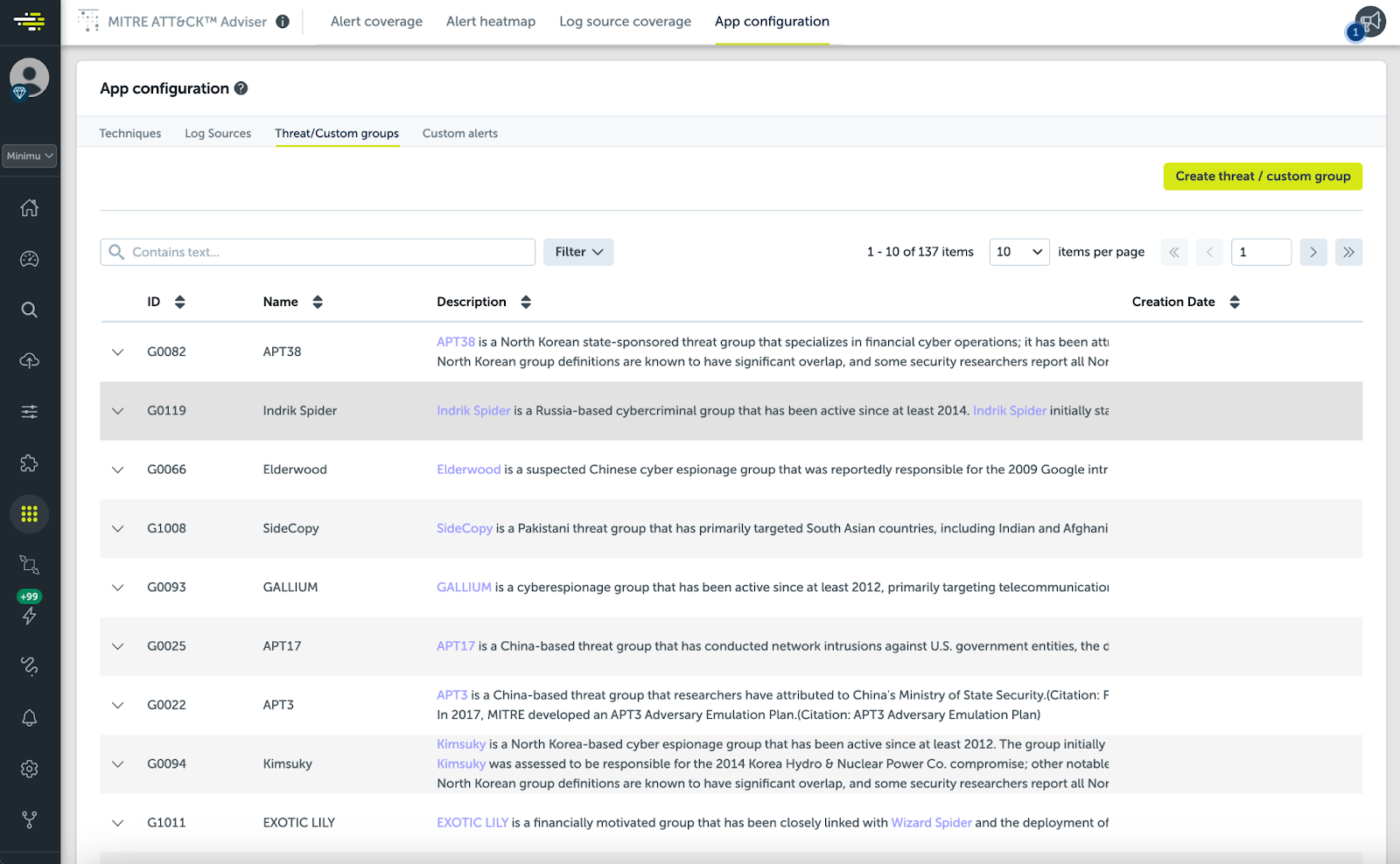This screenshot has height=864, width=1400.
Task: Open the settings gear icon in sidebar
Action: (30, 769)
